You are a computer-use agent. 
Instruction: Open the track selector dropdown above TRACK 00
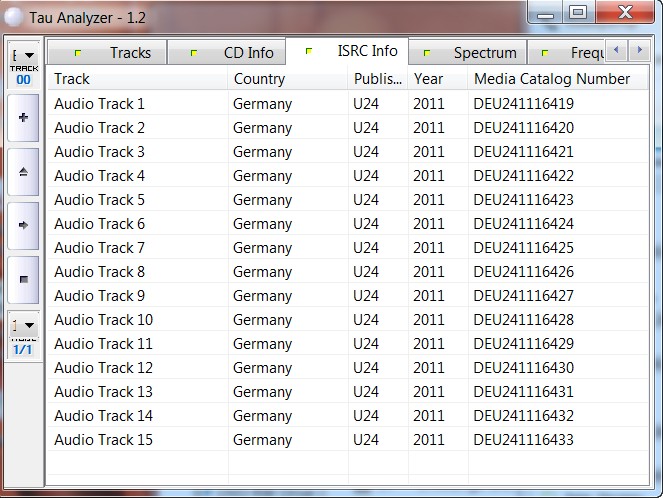coord(24,56)
